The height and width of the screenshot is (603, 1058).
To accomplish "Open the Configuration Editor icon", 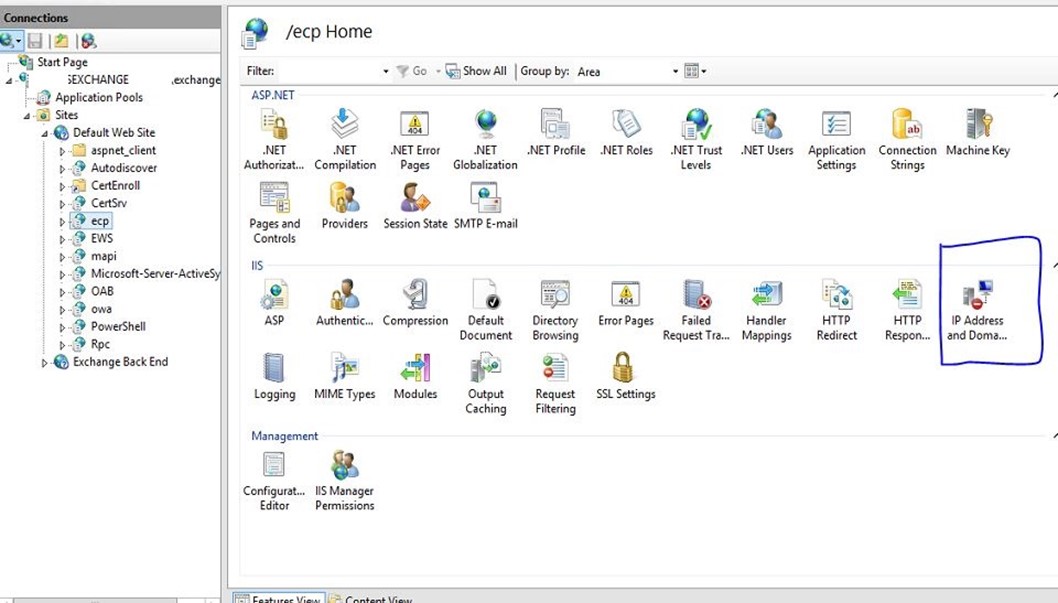I will (274, 480).
